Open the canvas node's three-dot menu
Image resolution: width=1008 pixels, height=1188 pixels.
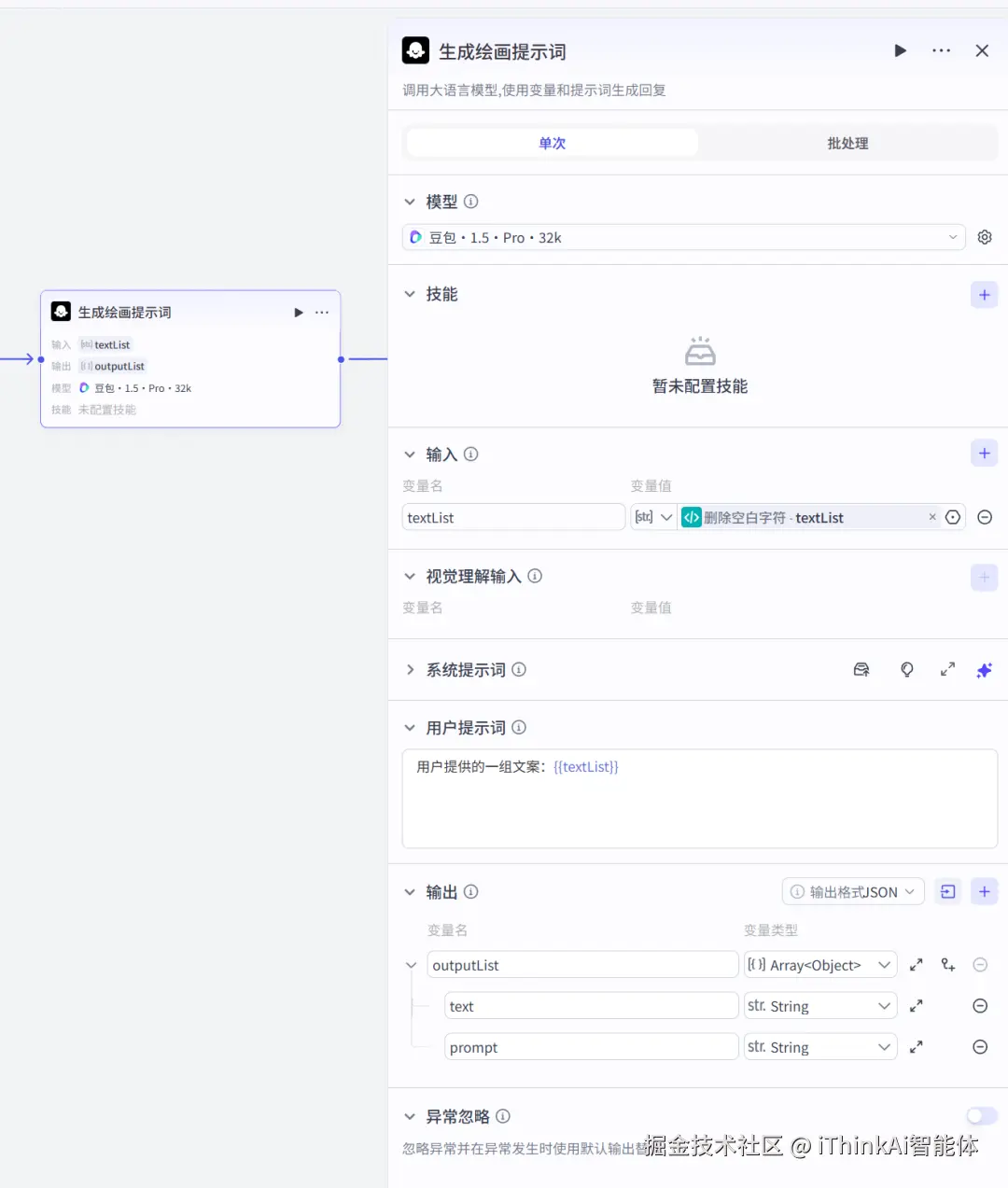[322, 313]
